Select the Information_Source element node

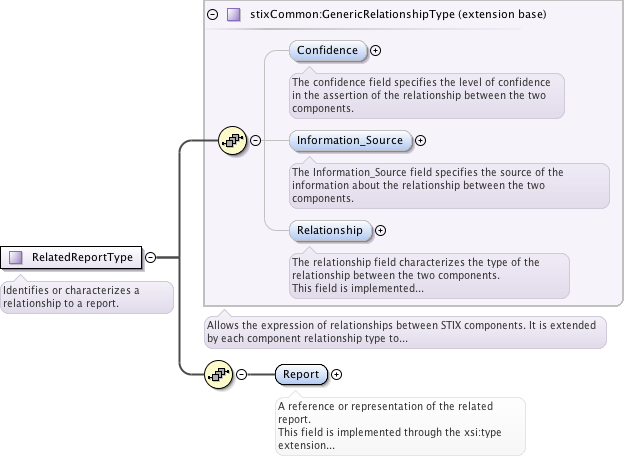coord(350,141)
